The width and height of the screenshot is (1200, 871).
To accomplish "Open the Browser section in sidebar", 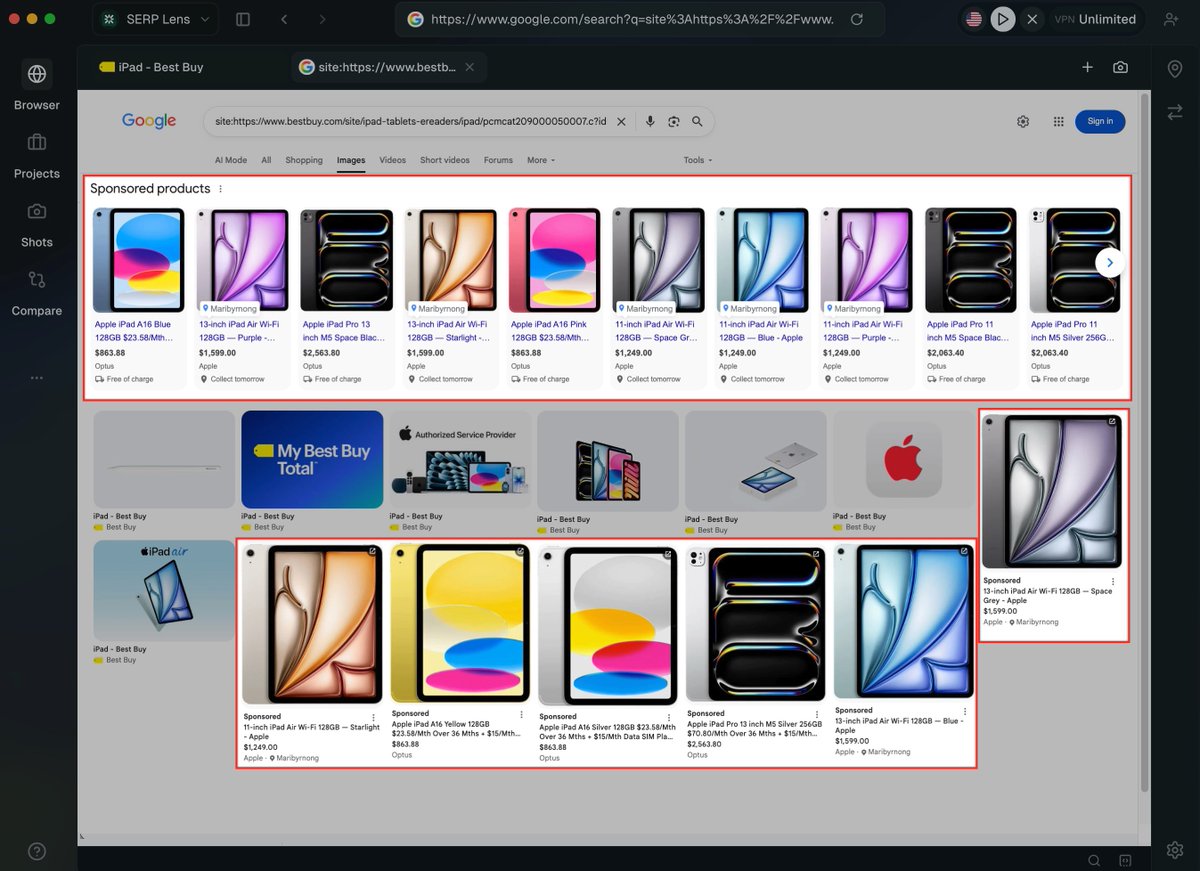I will 37,85.
